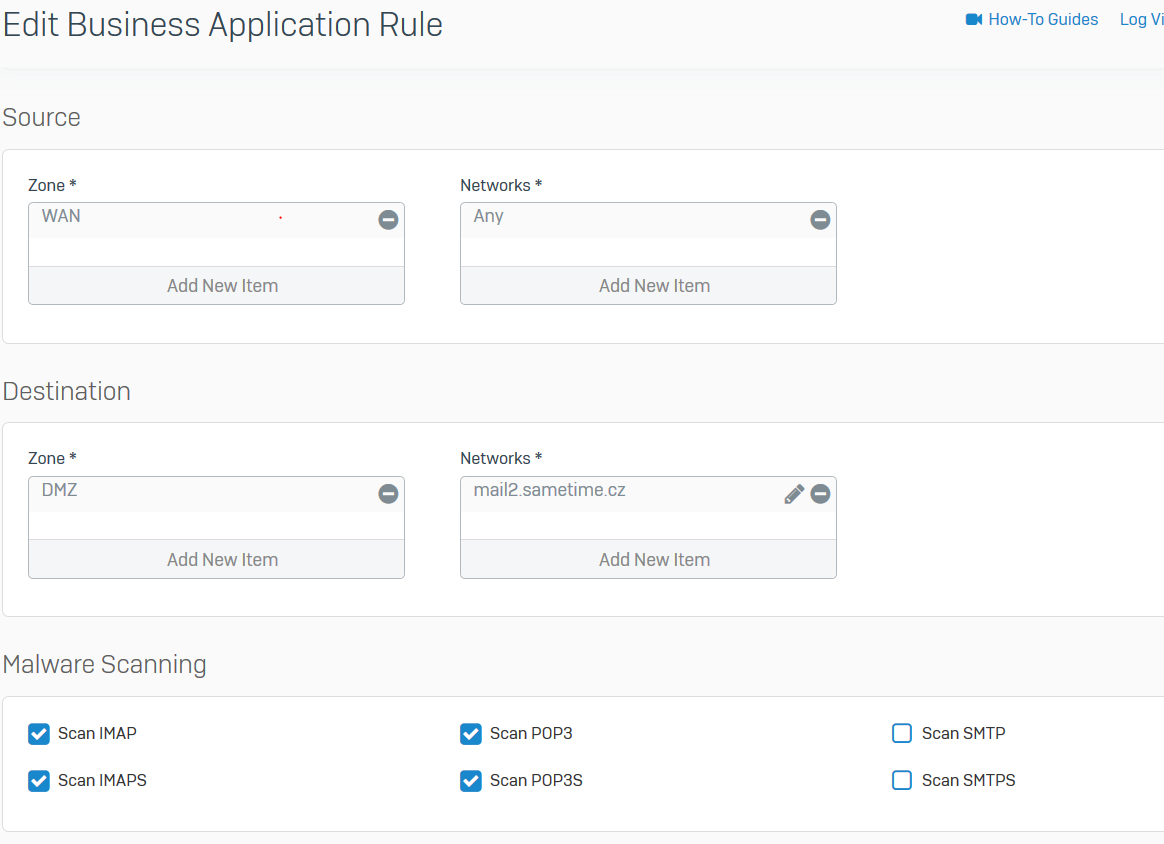Enable the Scan SMTPS checkbox
This screenshot has width=1164, height=844.
point(902,781)
